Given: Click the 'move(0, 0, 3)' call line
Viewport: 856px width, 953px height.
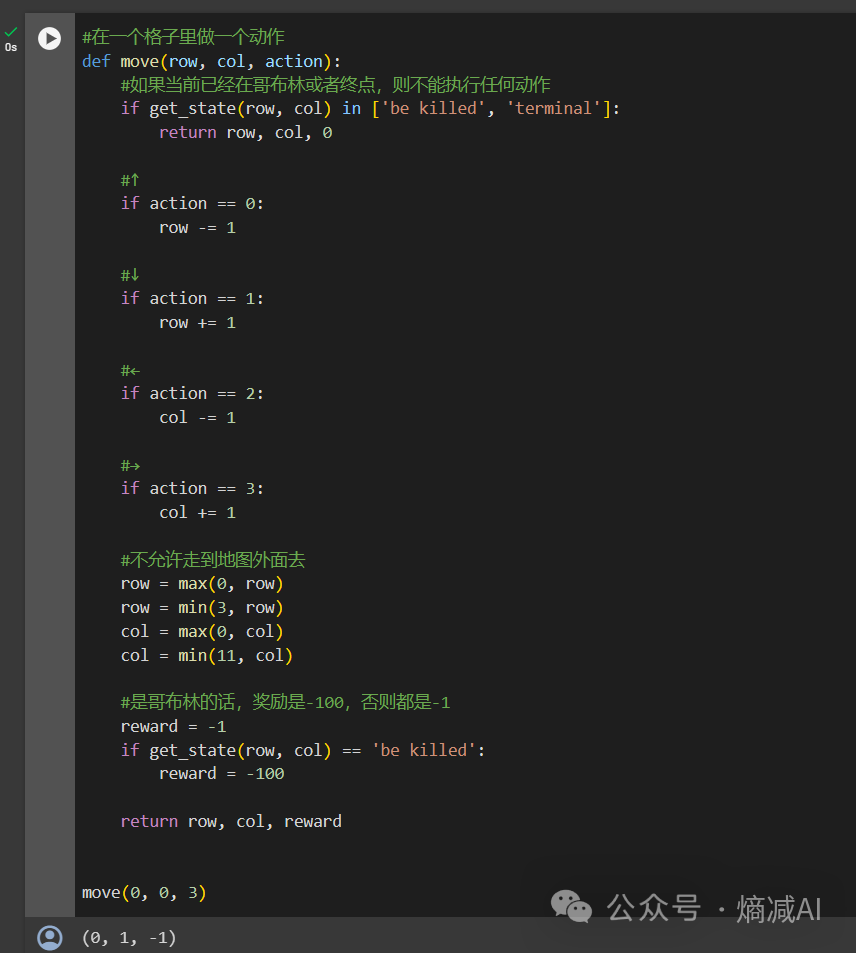Looking at the screenshot, I should point(144,892).
